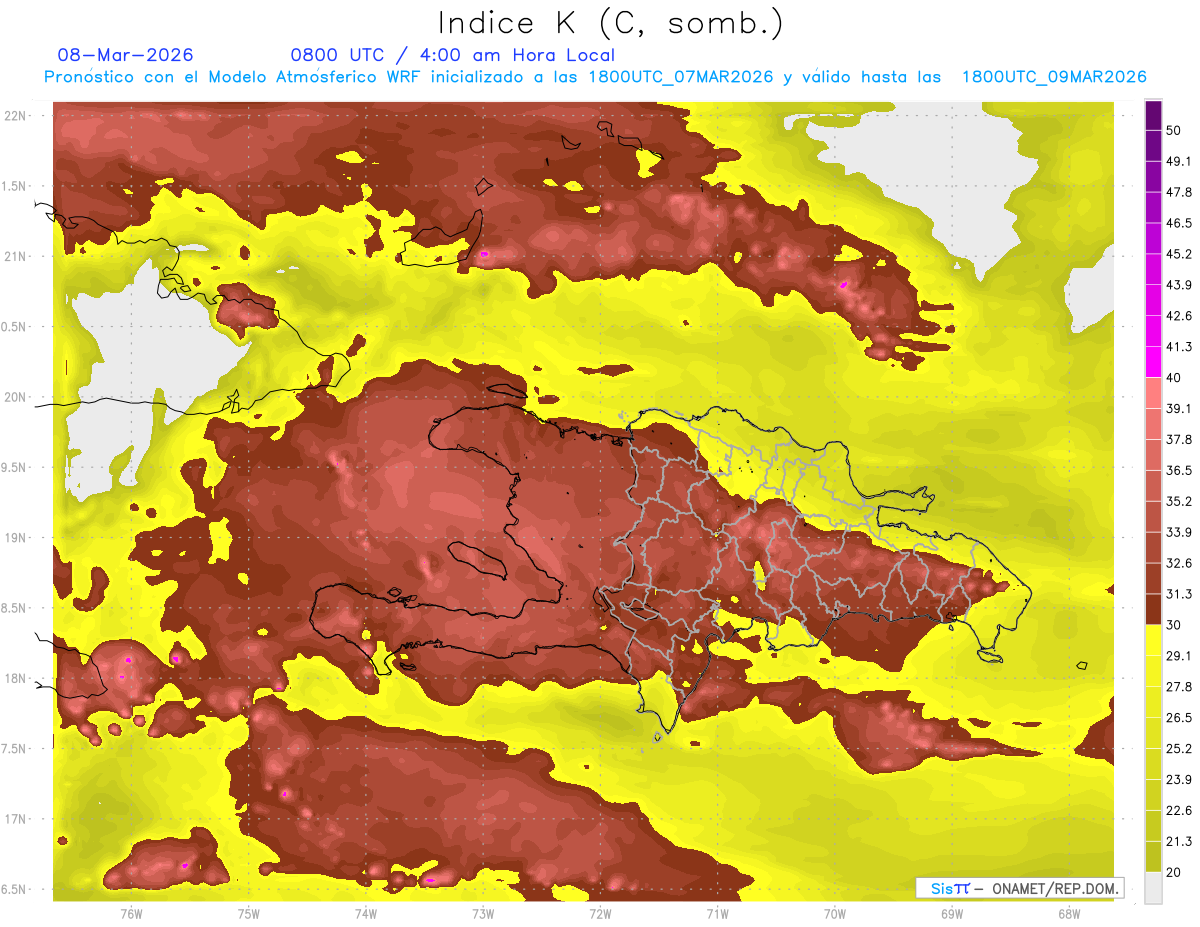Viewport: 1200px width, 927px height.
Task: Select the bright yellow swatch between 29.1 and 30
Action: 1153,640
